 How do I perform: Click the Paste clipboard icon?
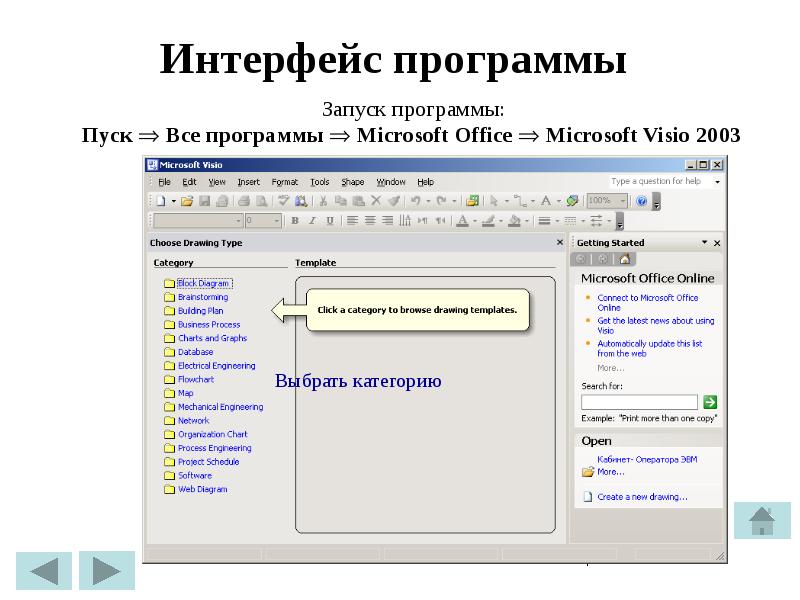[359, 201]
